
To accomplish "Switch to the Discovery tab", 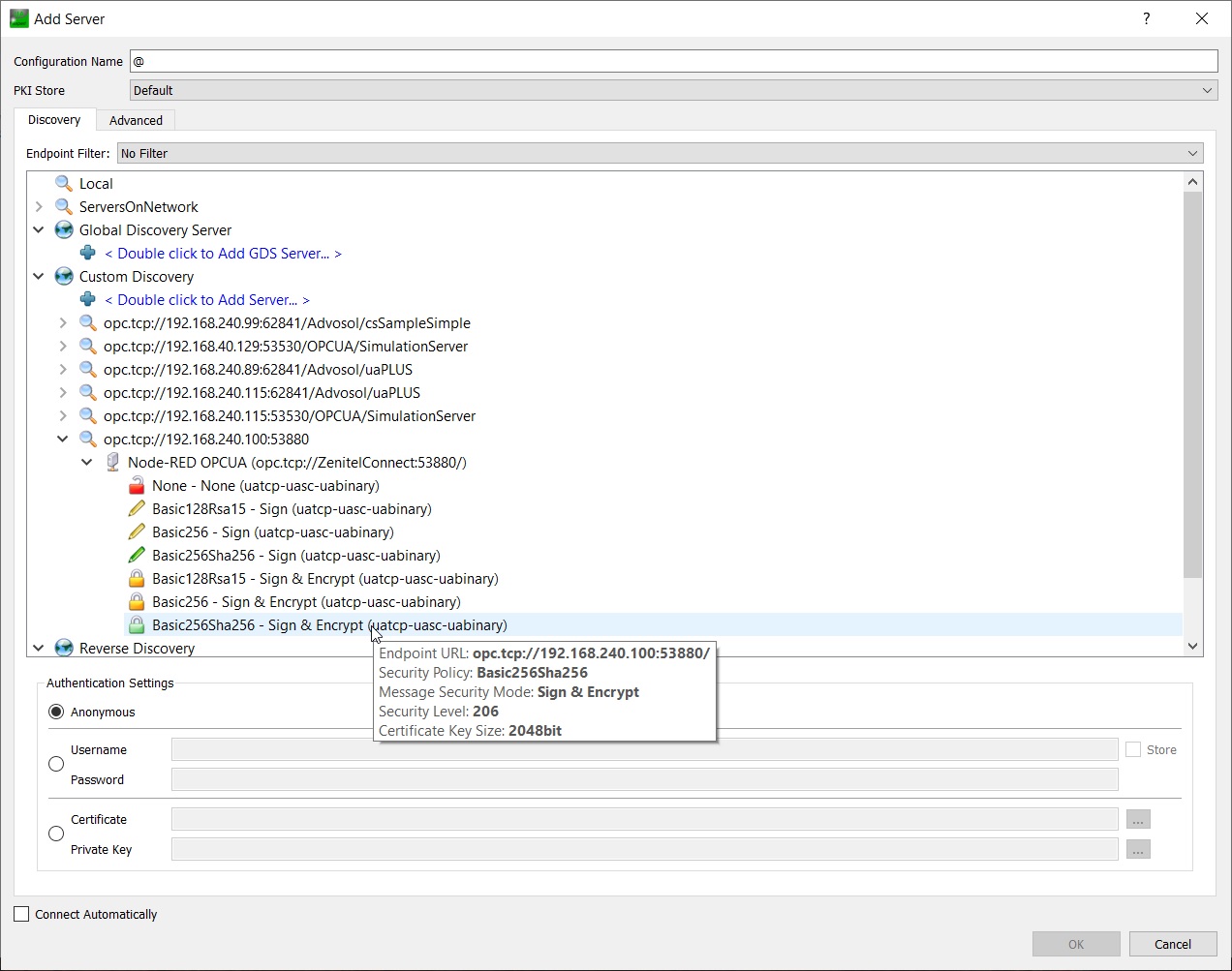I will click(54, 120).
